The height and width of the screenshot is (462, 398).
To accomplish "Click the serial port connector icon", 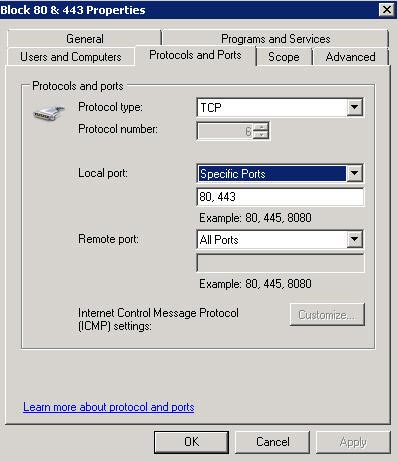I will click(49, 112).
